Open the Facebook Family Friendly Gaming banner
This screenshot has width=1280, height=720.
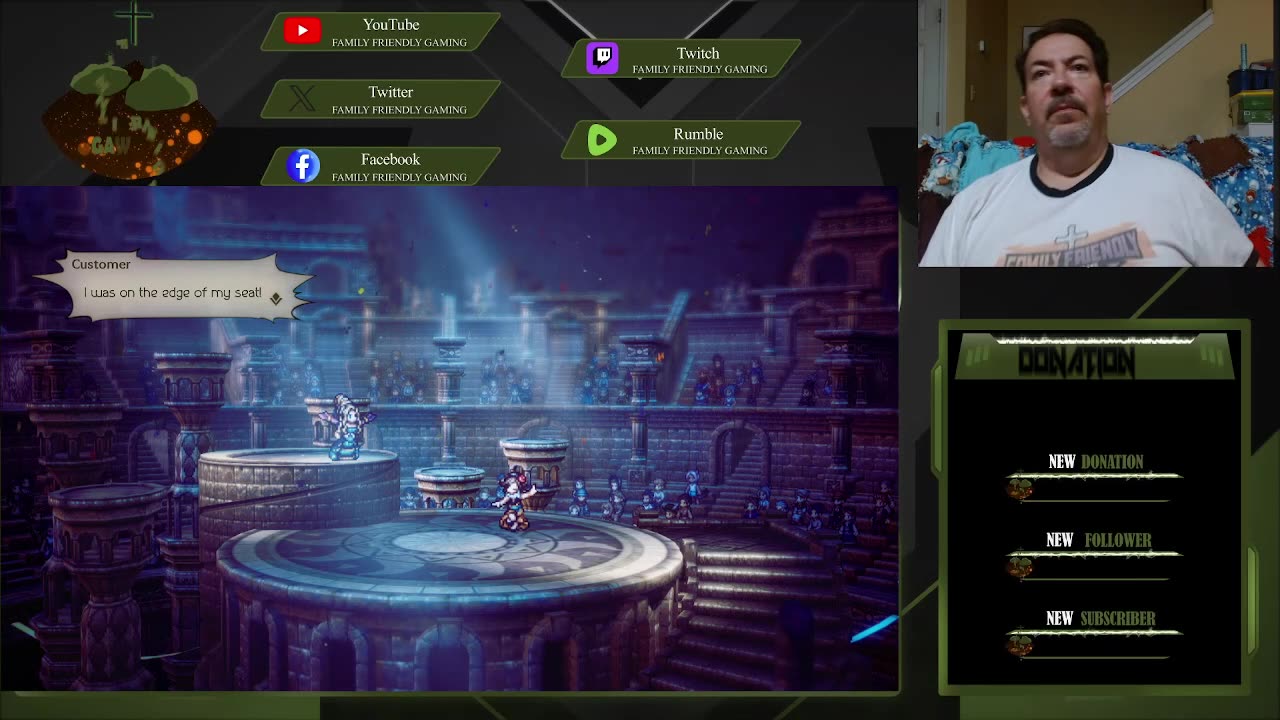[381, 166]
